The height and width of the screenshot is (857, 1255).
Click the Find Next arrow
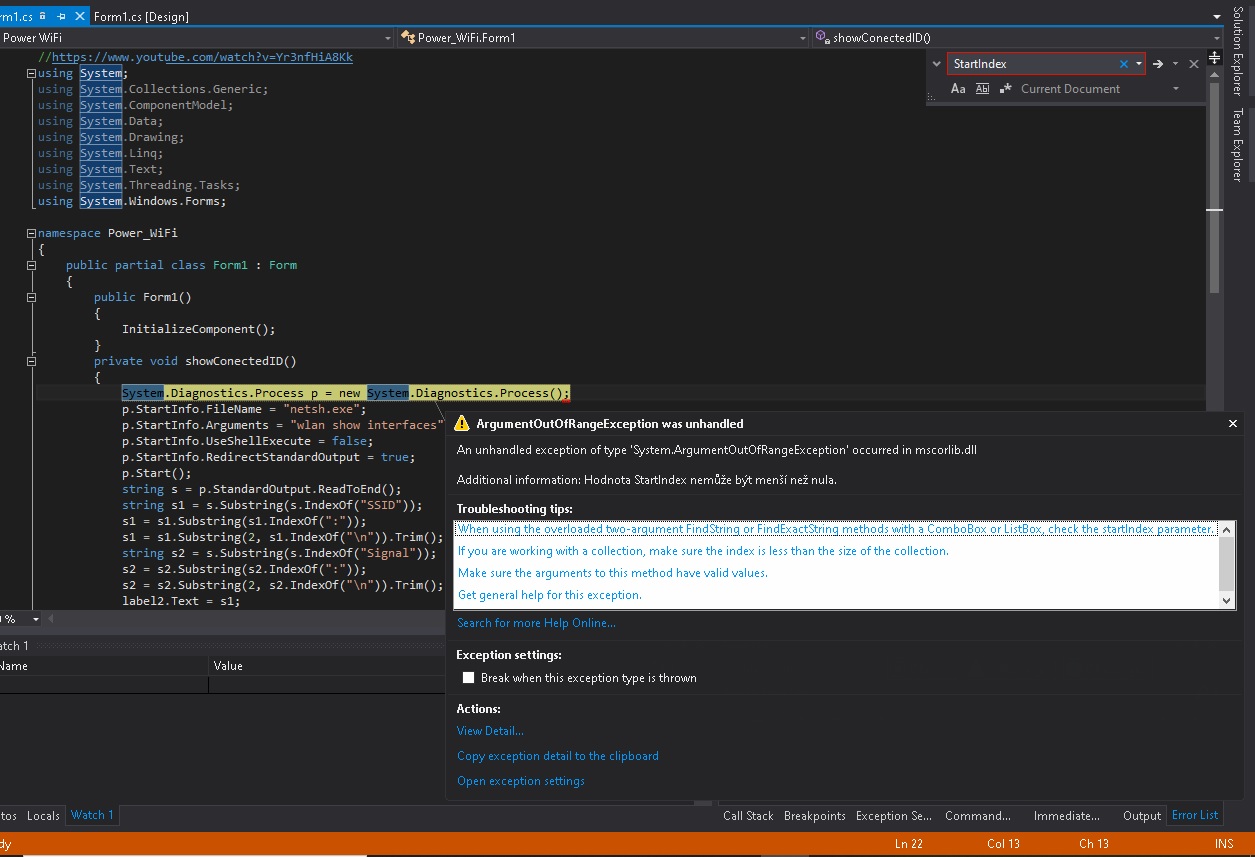tap(1157, 64)
